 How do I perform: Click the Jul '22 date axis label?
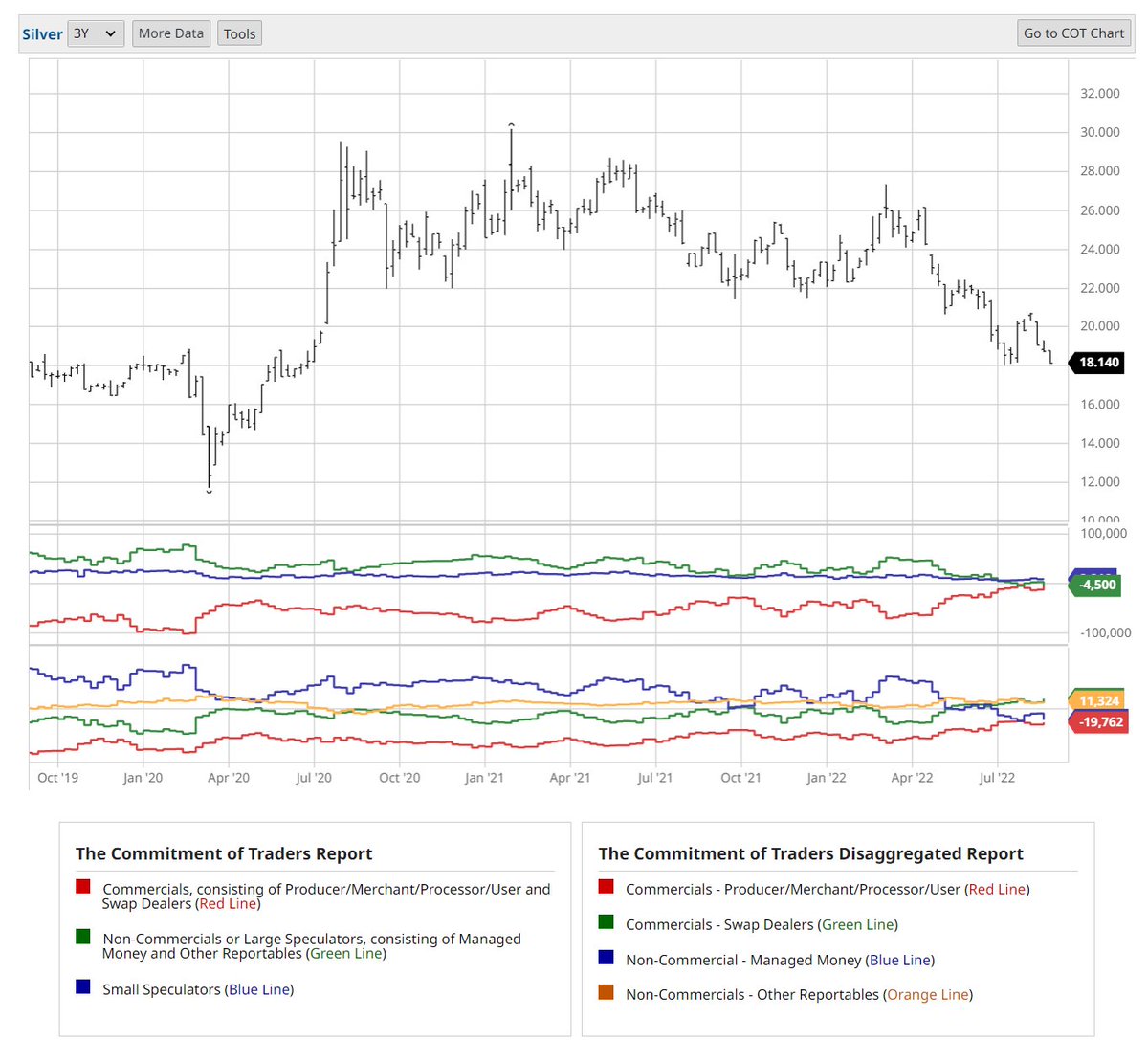click(x=997, y=778)
